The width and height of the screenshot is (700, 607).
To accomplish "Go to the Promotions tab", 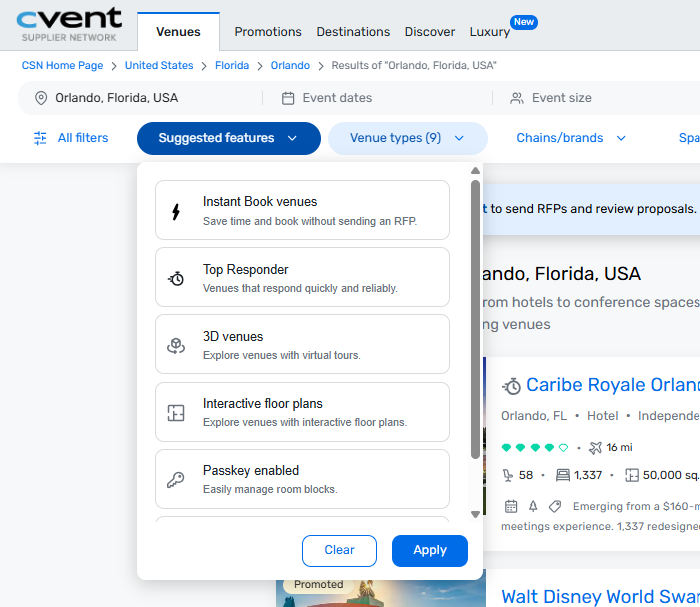I will tap(268, 32).
